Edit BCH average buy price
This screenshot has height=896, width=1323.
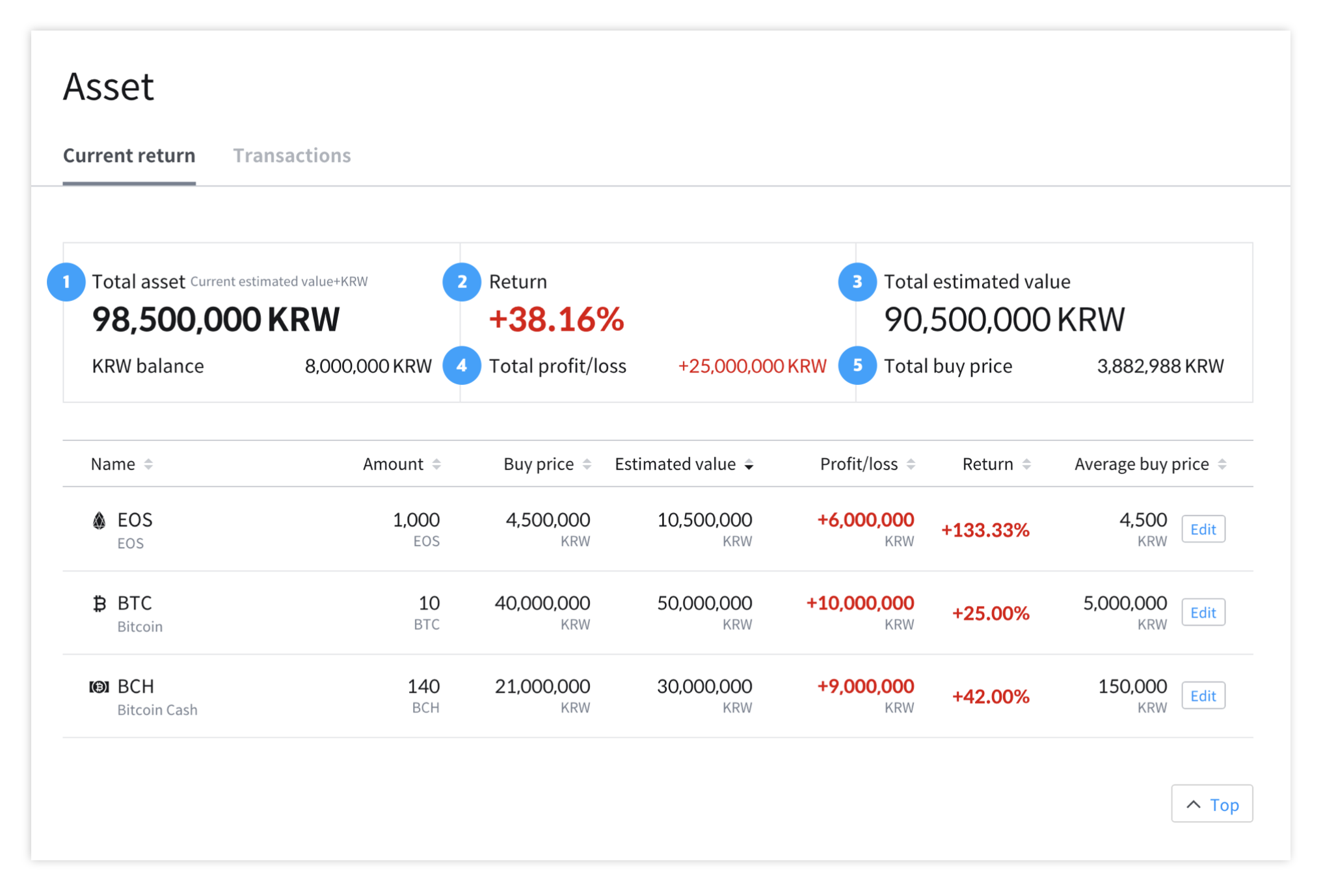pyautogui.click(x=1203, y=696)
